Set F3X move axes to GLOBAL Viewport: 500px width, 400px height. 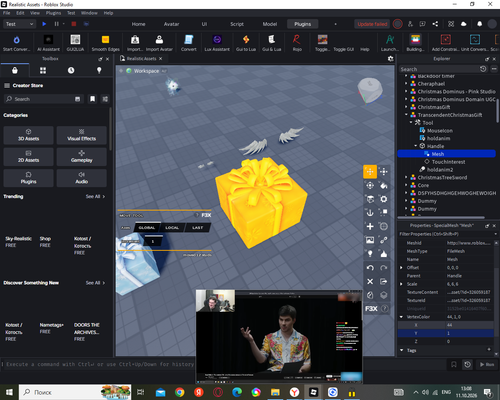147,228
